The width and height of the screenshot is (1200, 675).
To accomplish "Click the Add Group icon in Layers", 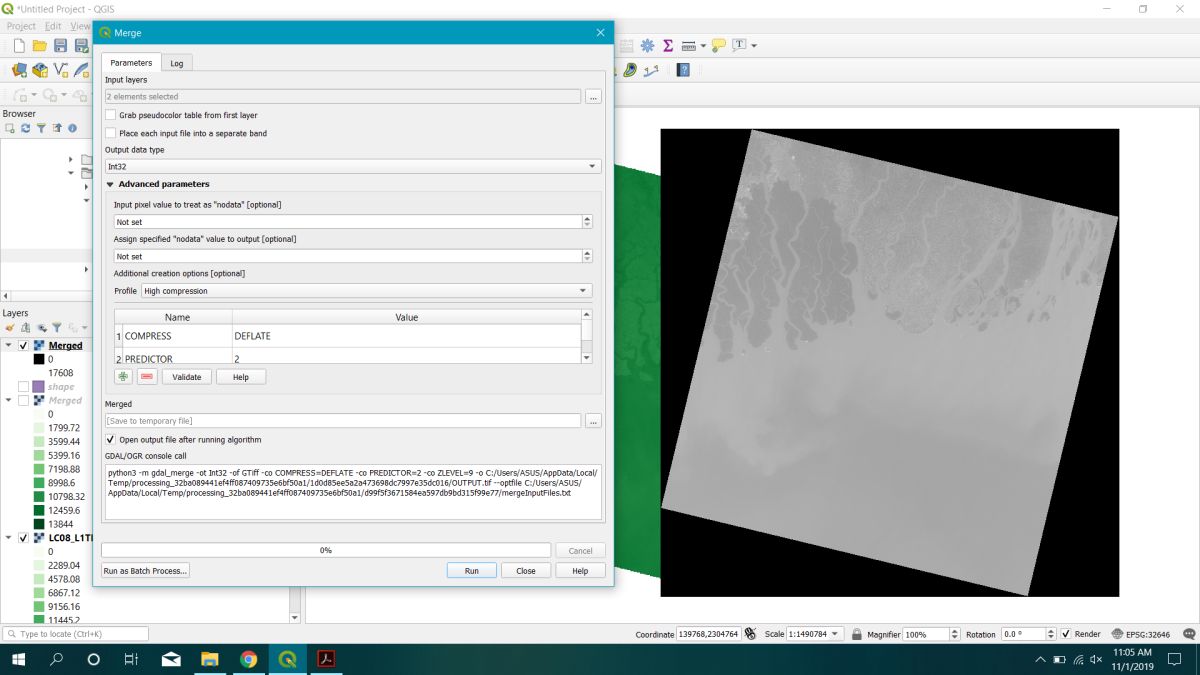I will coord(25,327).
